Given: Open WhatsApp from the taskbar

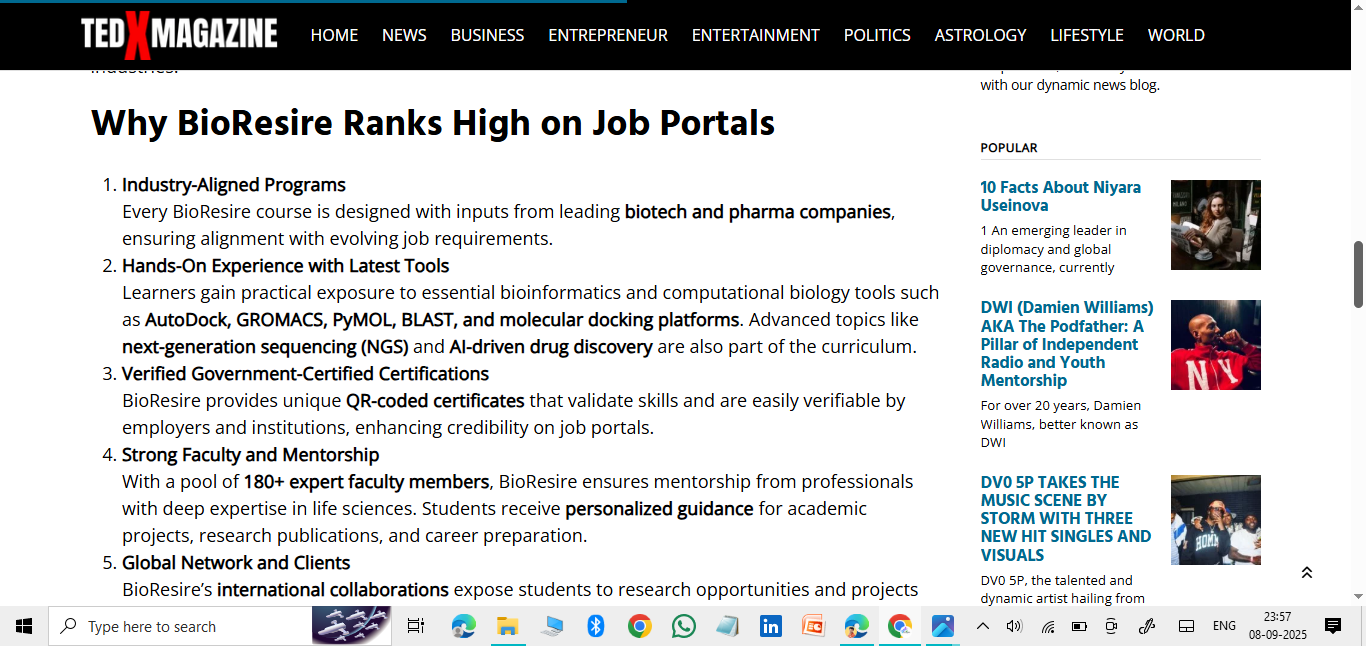Looking at the screenshot, I should pyautogui.click(x=684, y=627).
